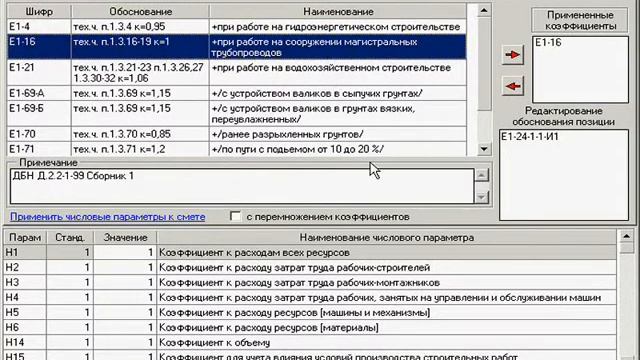The height and width of the screenshot is (360, 640).
Task: Select the H4 parameter row
Action: point(310,298)
